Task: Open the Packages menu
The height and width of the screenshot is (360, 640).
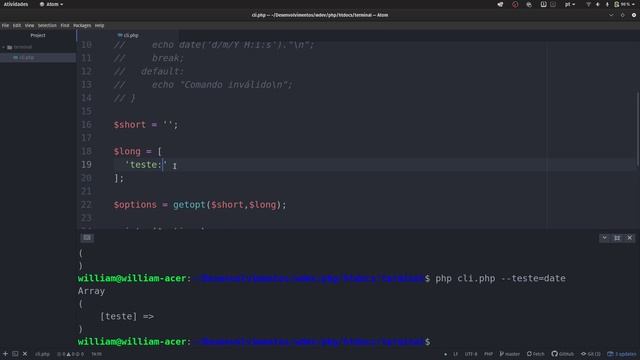Action: (82, 25)
